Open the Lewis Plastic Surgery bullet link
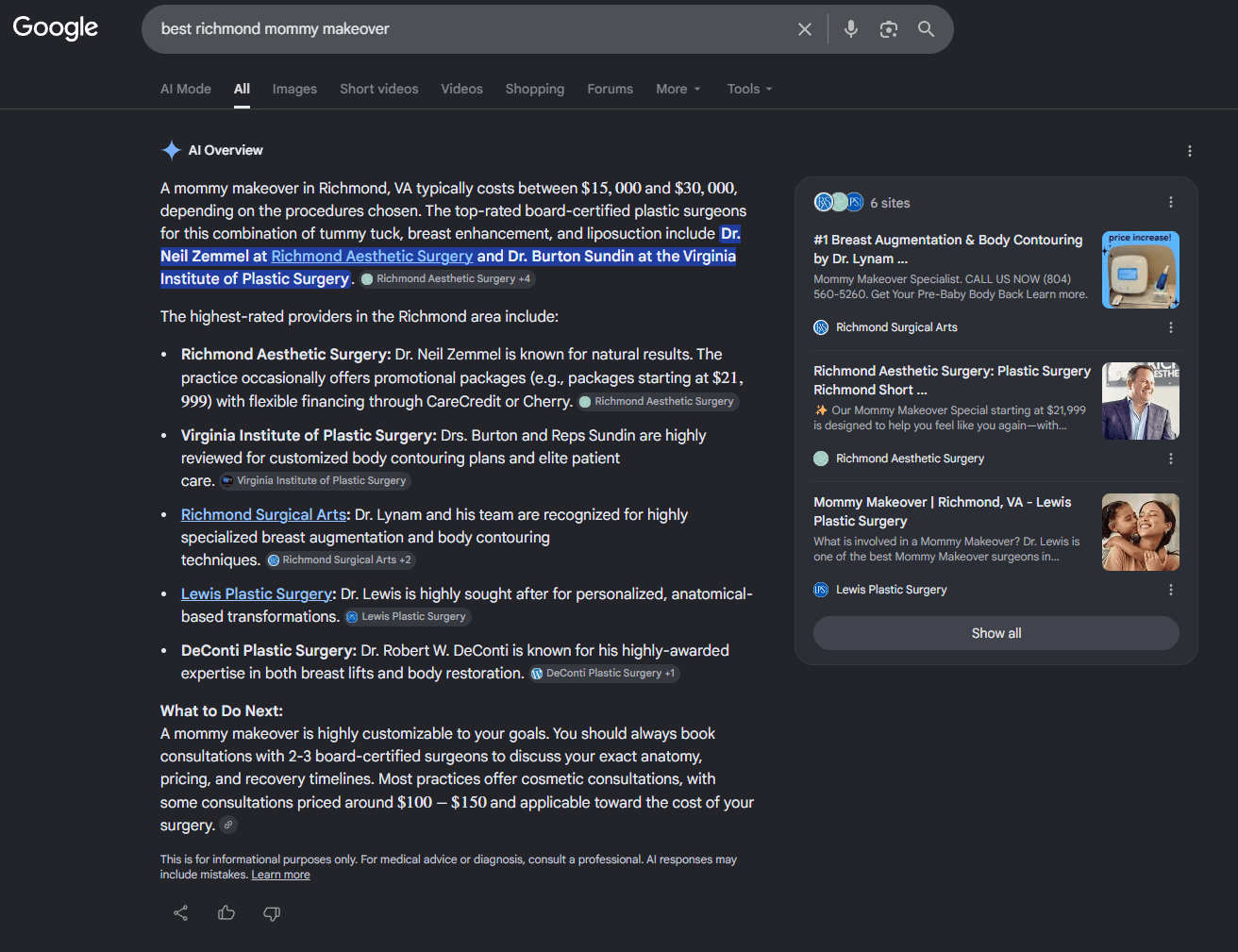This screenshot has width=1238, height=952. pyautogui.click(x=257, y=593)
